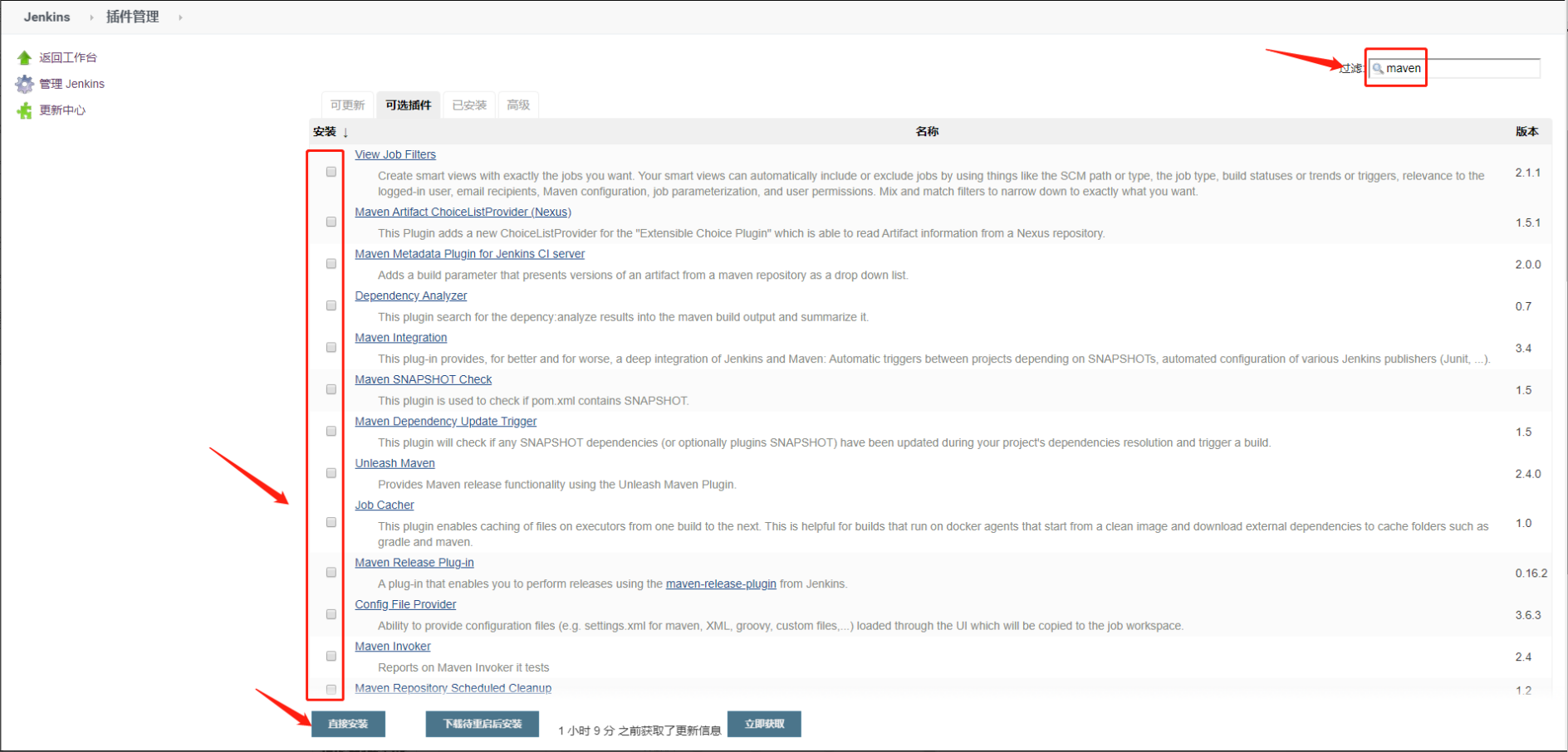Open Maven Artifact ChoiceListProvider (Nexus) link

pyautogui.click(x=463, y=212)
